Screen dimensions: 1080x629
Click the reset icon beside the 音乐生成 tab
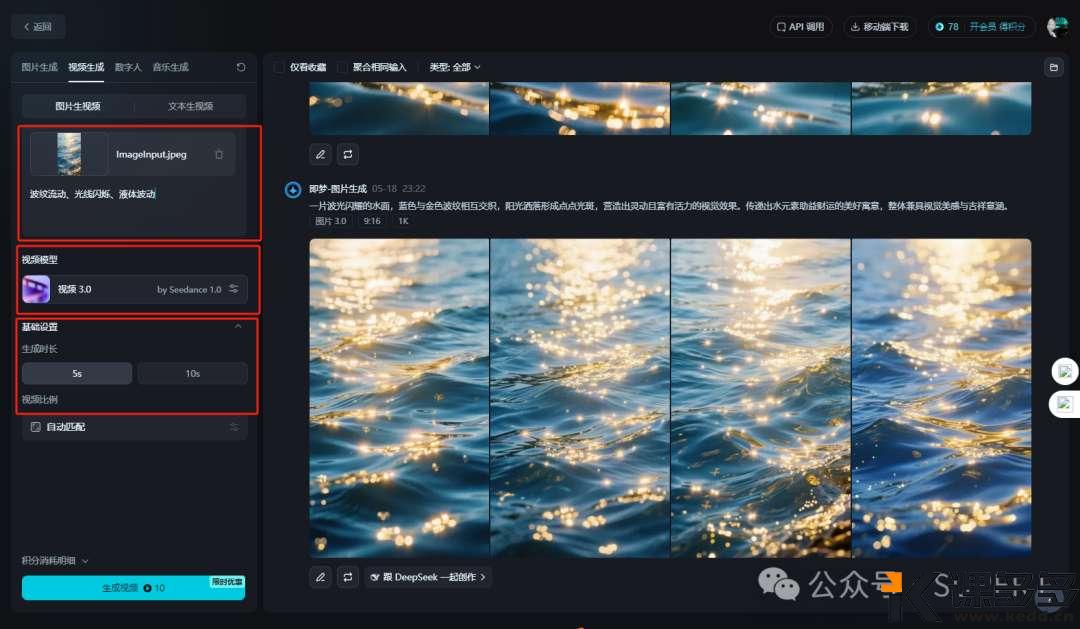241,67
